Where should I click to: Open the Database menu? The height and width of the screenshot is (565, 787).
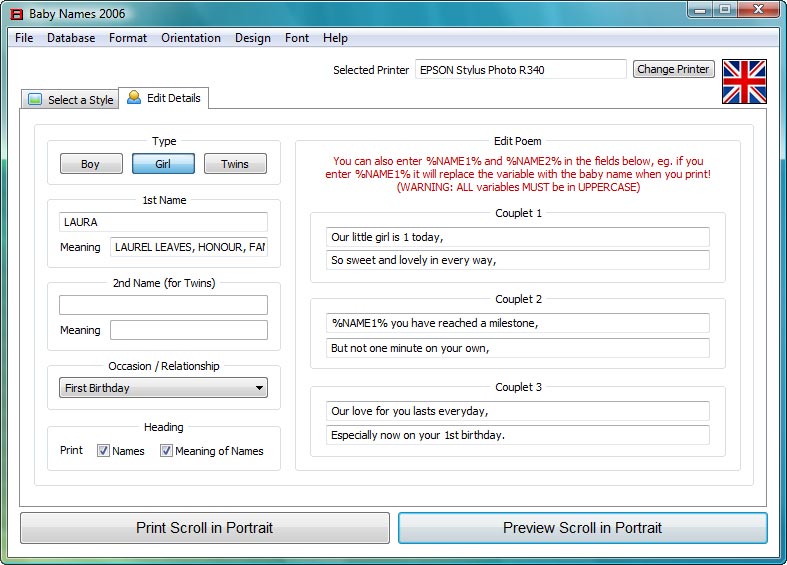click(x=71, y=38)
